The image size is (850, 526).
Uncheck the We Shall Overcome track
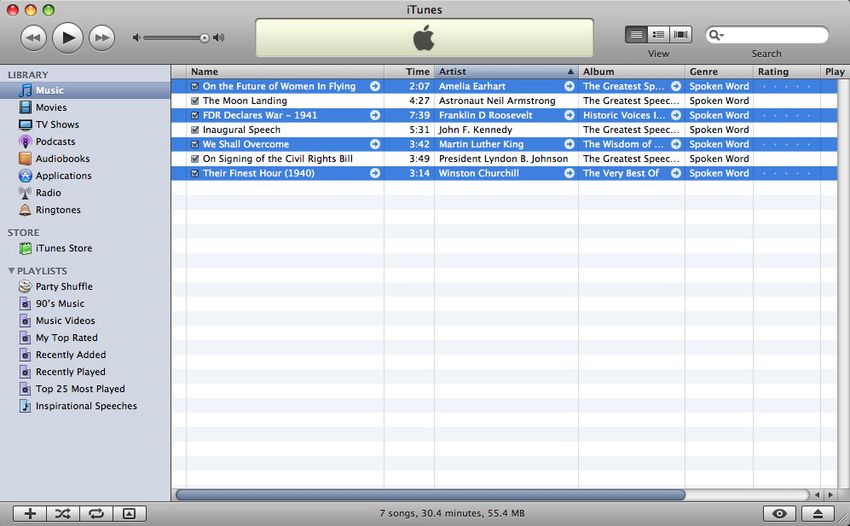pyautogui.click(x=195, y=144)
